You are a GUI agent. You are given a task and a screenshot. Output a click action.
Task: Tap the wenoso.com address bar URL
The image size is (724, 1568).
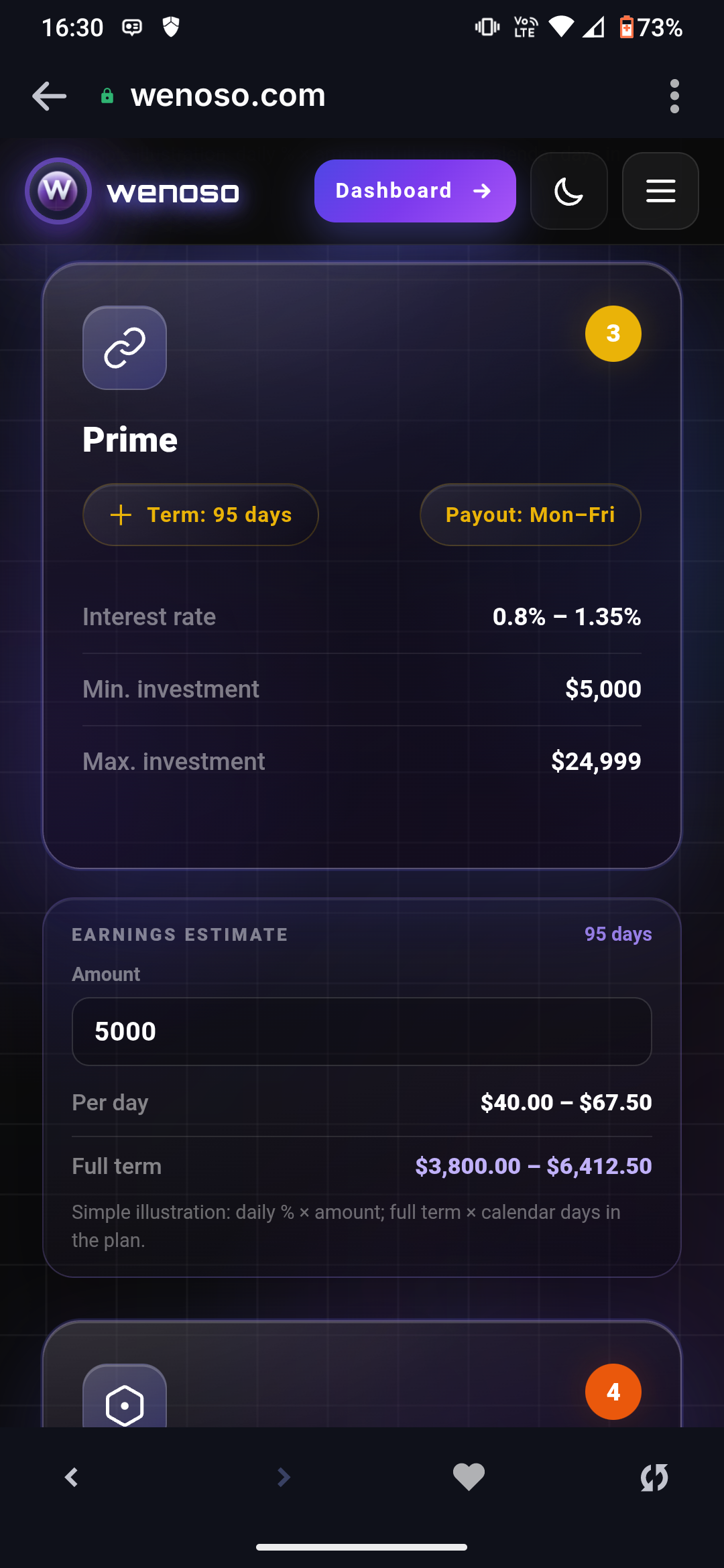click(x=228, y=96)
